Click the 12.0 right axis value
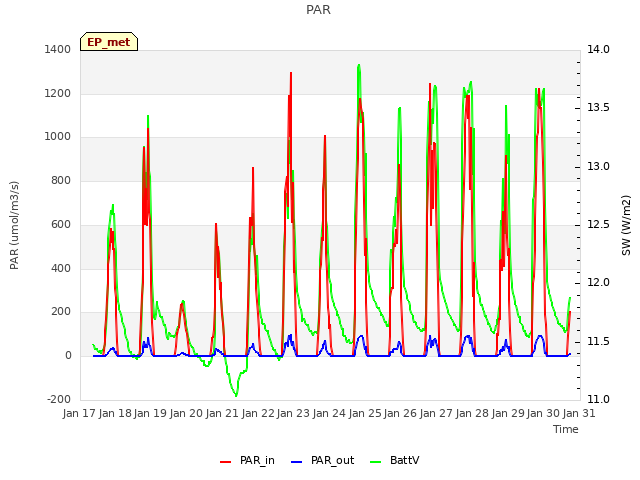This screenshot has width=640, height=480. (x=598, y=282)
